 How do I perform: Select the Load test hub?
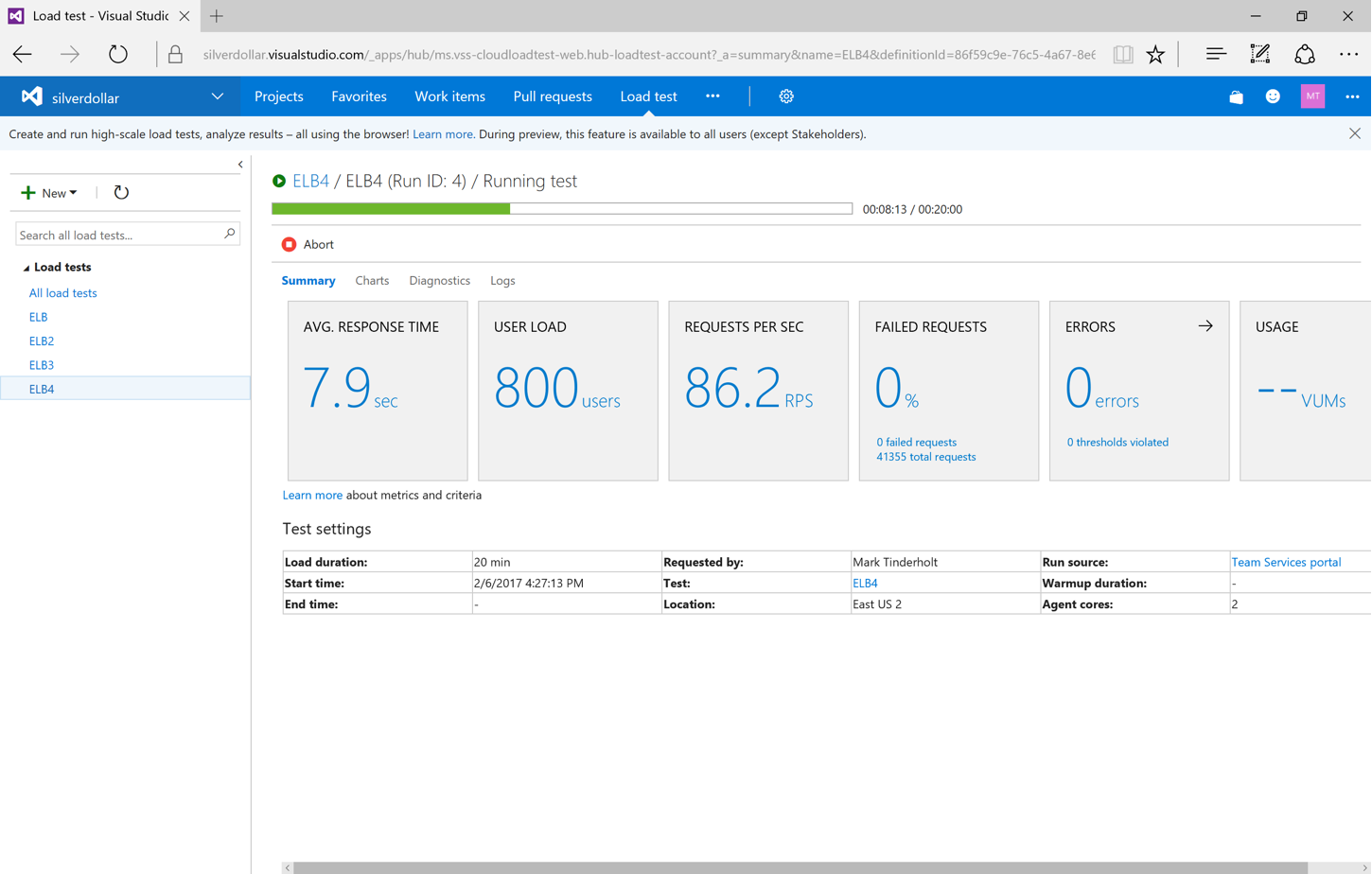point(648,96)
